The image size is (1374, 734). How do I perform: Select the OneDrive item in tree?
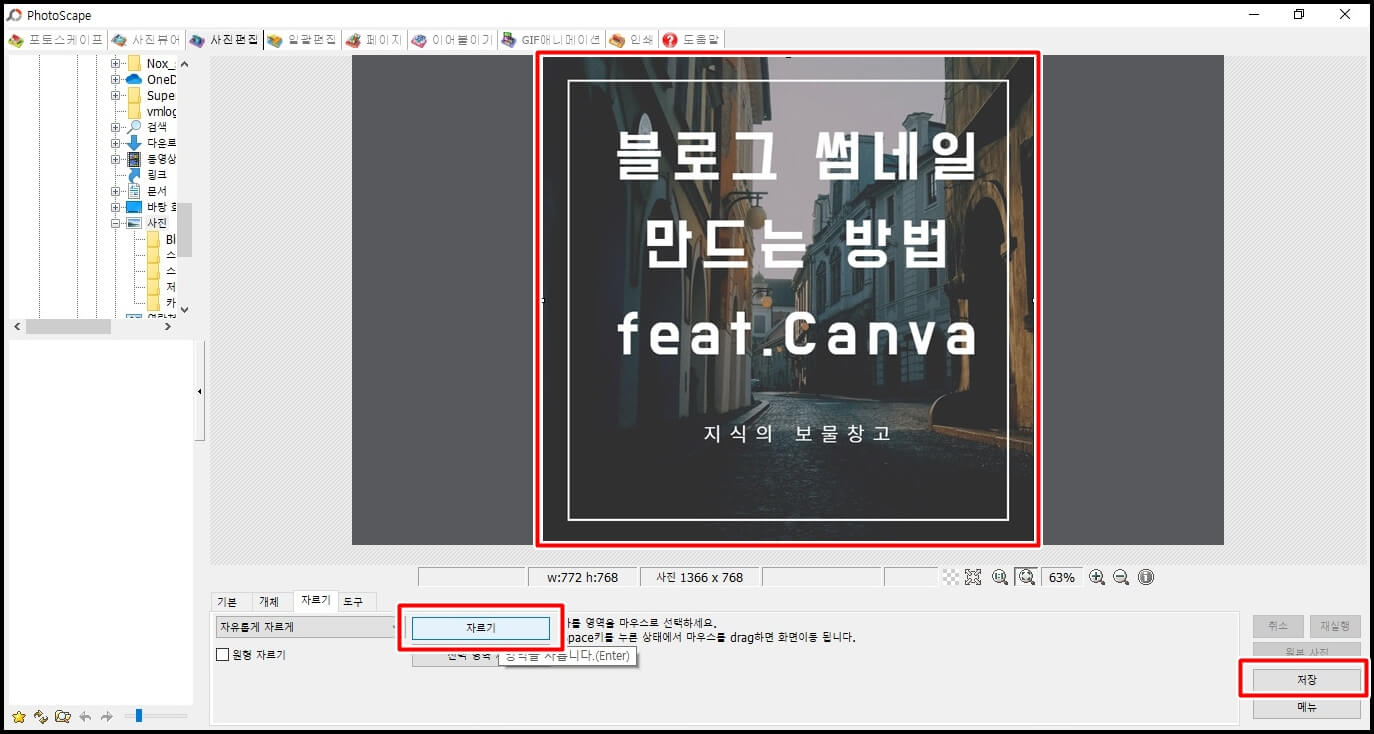(x=161, y=80)
